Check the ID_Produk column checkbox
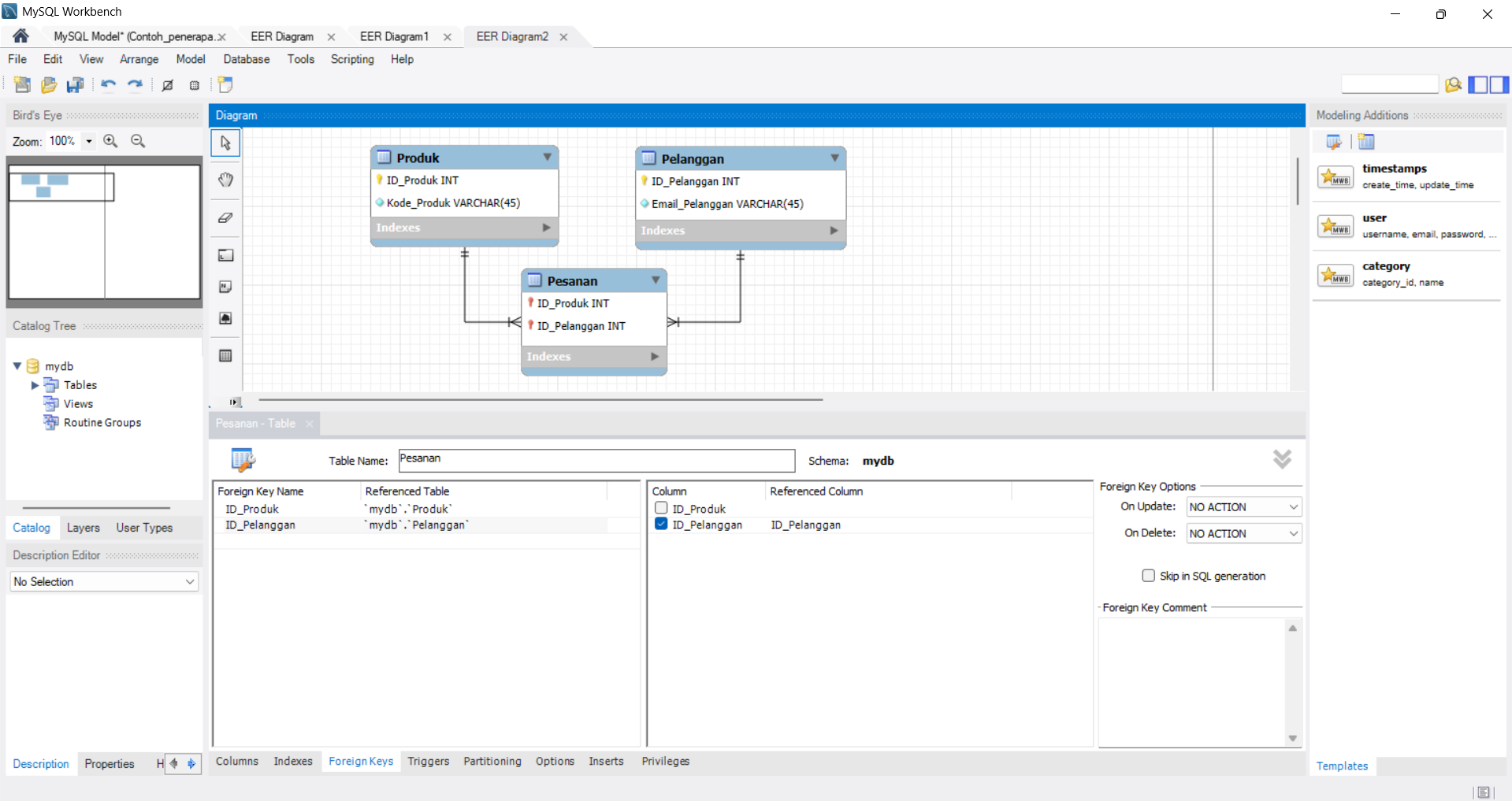This screenshot has height=801, width=1512. [x=661, y=509]
